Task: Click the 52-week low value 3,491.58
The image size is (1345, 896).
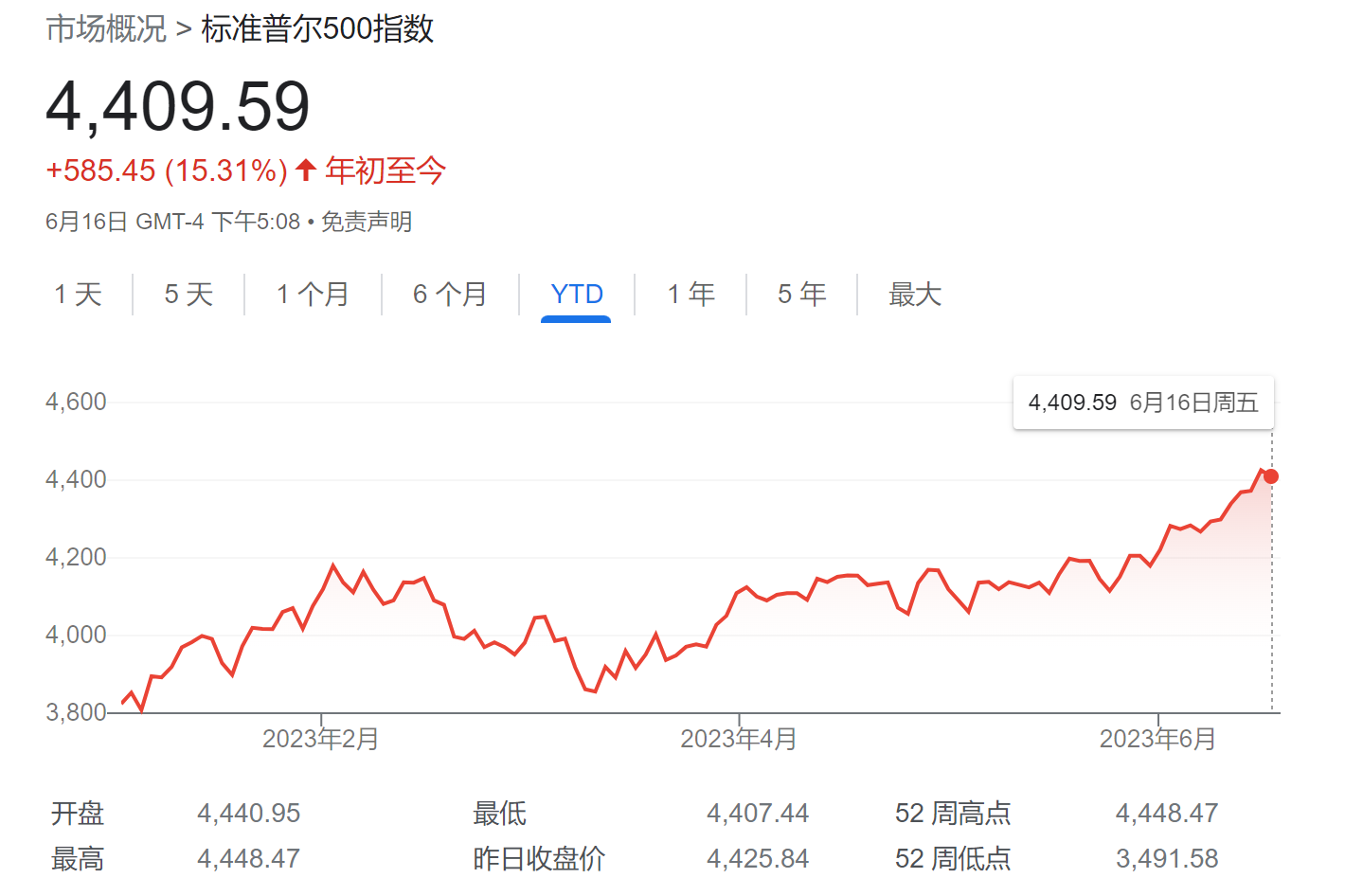Action: coord(1167,859)
